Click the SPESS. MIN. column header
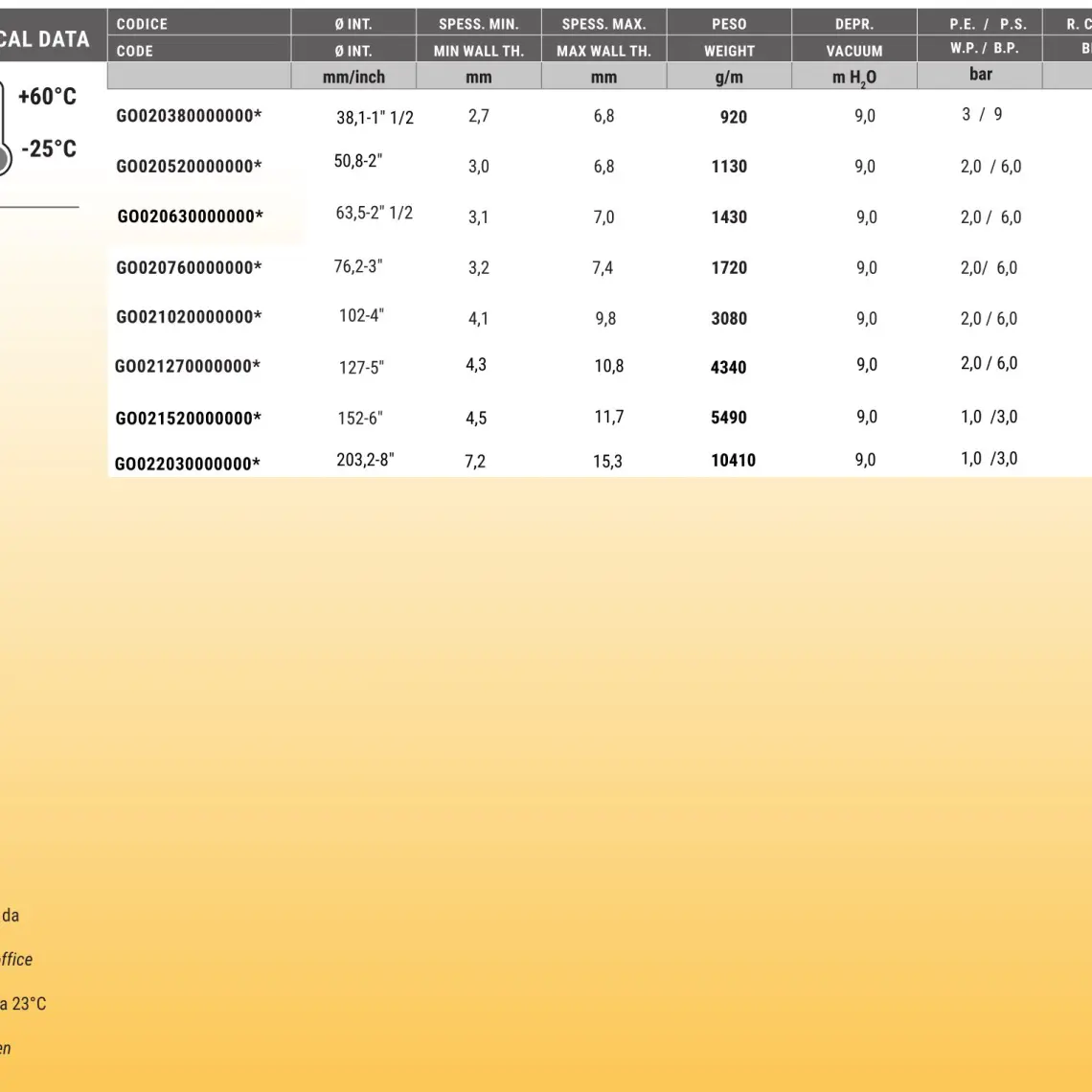Viewport: 1092px width, 1092px height. (479, 24)
